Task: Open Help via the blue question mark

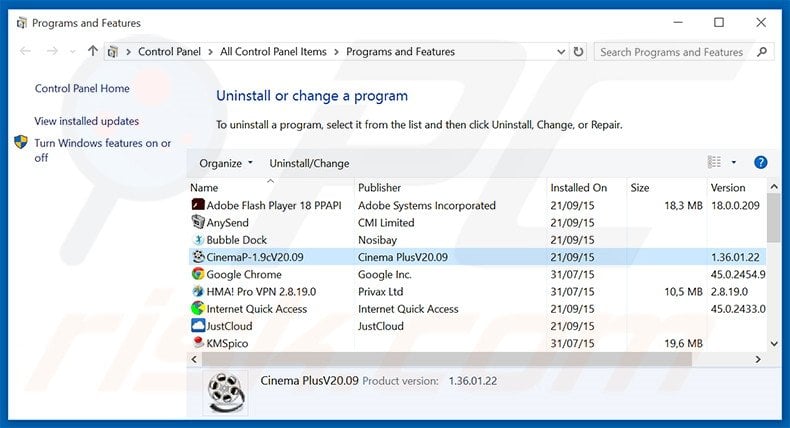Action: (x=760, y=162)
